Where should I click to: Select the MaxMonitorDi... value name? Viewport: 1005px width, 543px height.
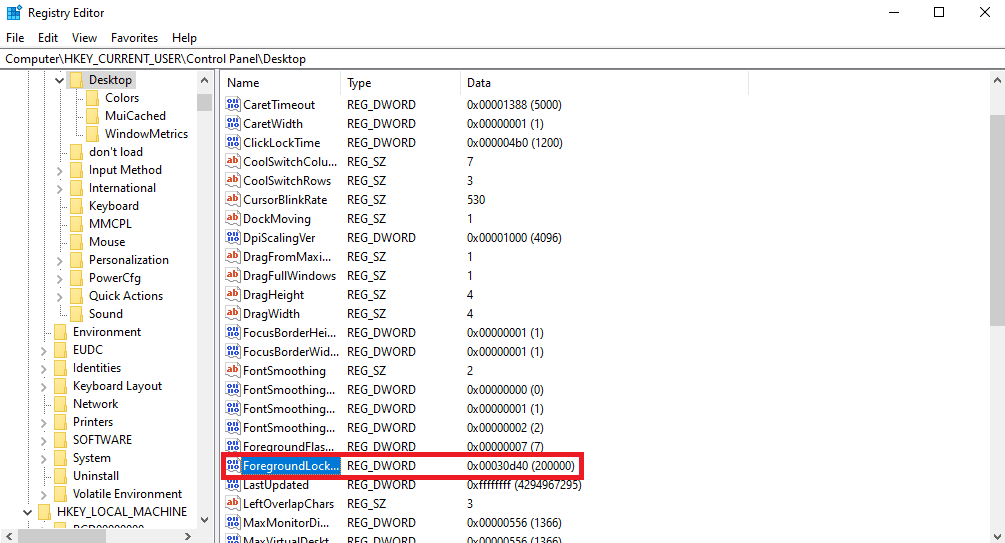tap(286, 522)
